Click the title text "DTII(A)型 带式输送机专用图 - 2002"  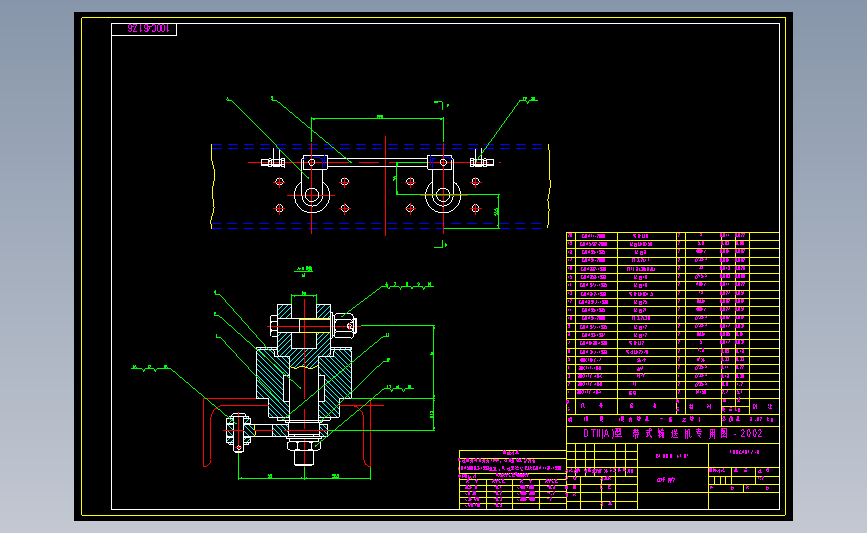[x=673, y=434]
